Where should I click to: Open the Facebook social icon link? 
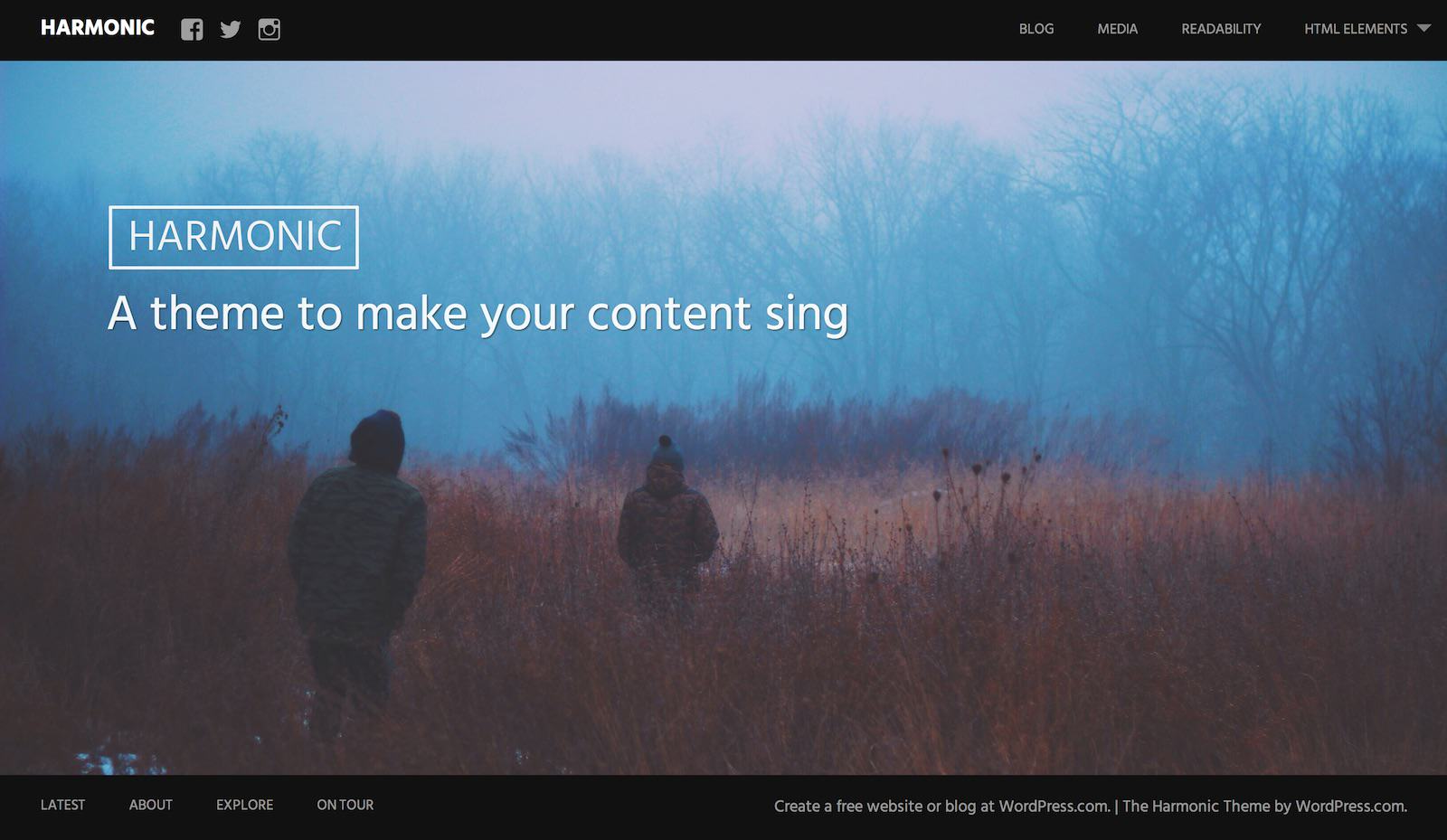pyautogui.click(x=192, y=30)
